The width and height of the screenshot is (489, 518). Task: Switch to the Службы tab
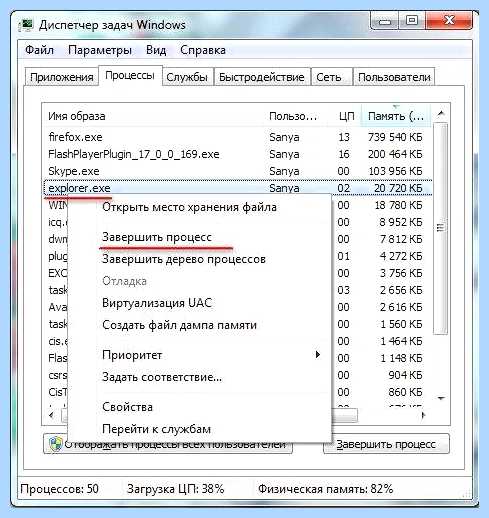[187, 77]
